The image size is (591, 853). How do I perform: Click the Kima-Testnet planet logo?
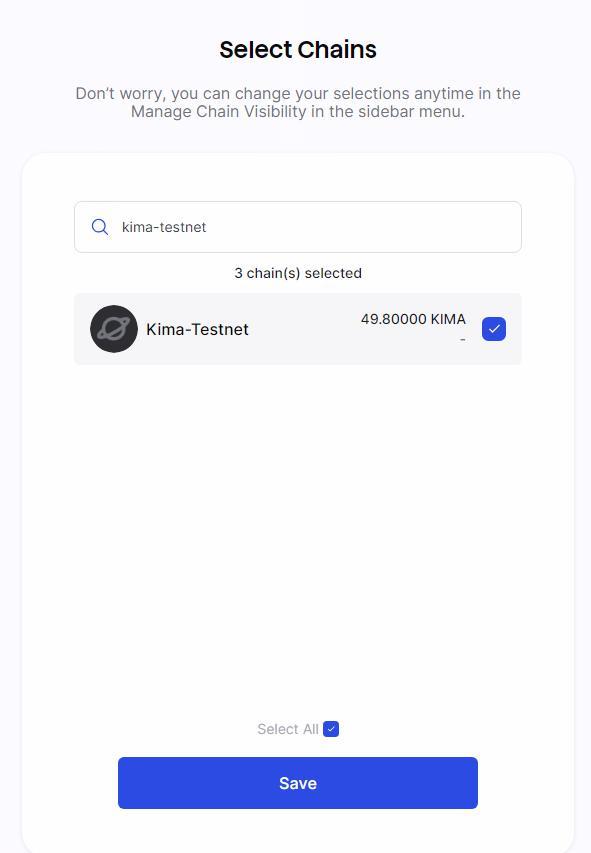point(114,329)
